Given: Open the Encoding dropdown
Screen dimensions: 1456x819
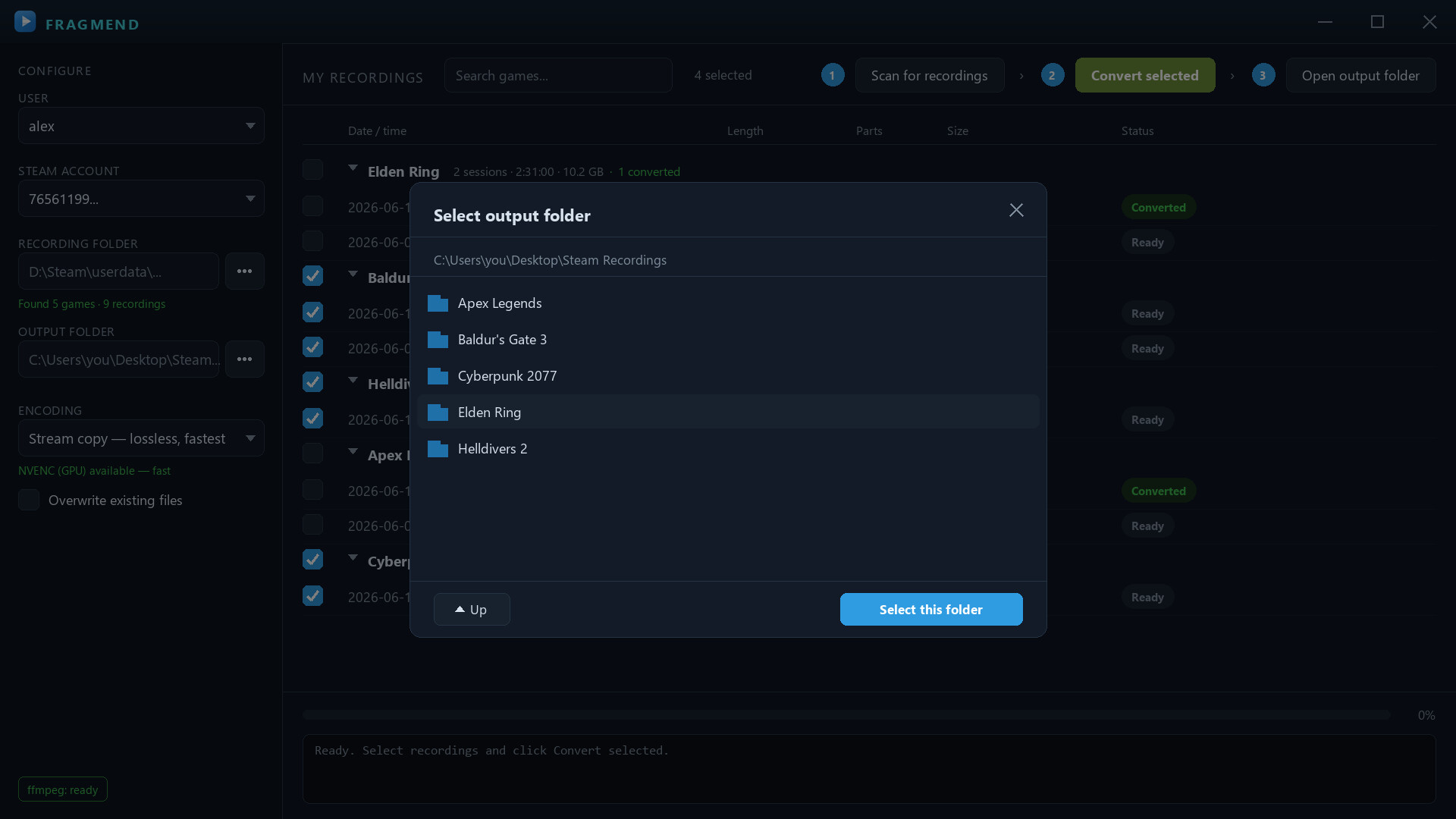Looking at the screenshot, I should 141,438.
